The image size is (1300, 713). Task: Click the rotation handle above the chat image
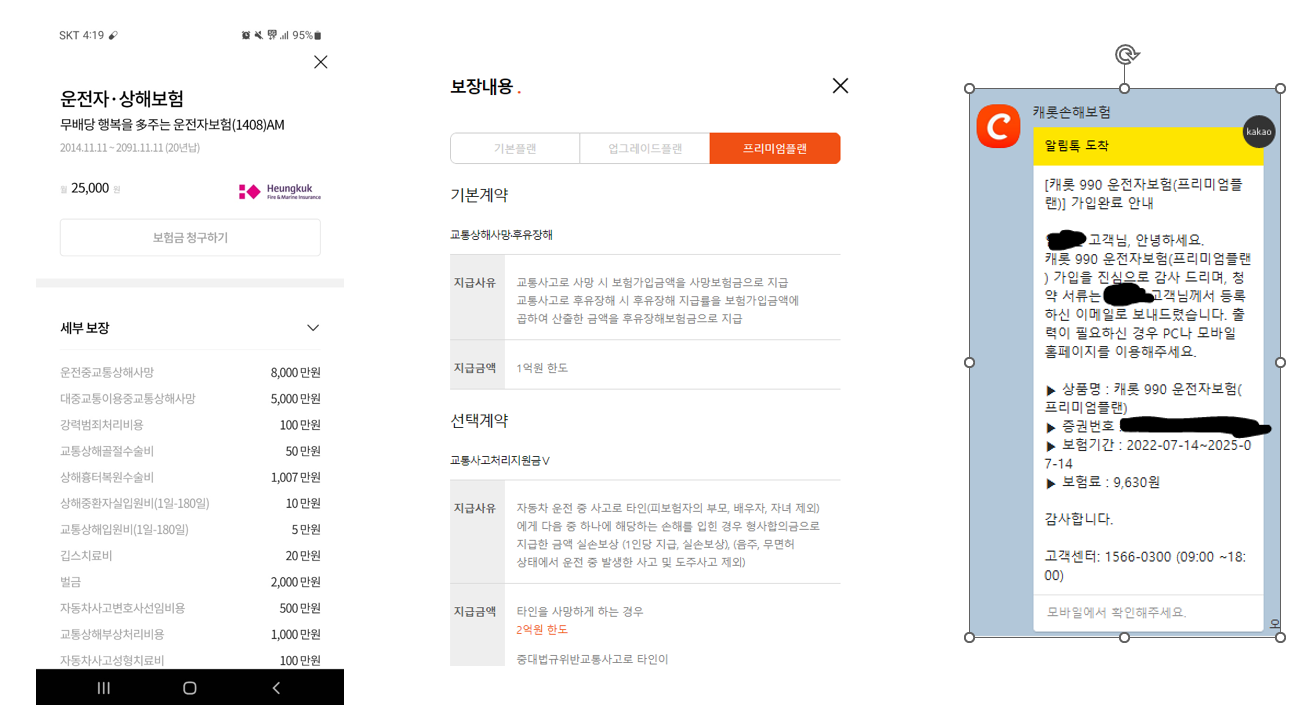pos(1125,54)
